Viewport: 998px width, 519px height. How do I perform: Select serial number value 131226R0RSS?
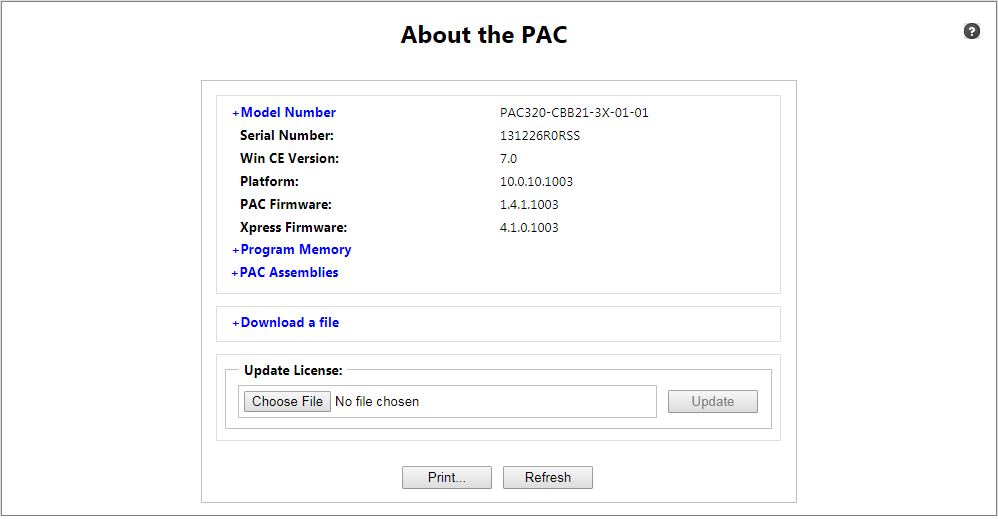pos(540,136)
